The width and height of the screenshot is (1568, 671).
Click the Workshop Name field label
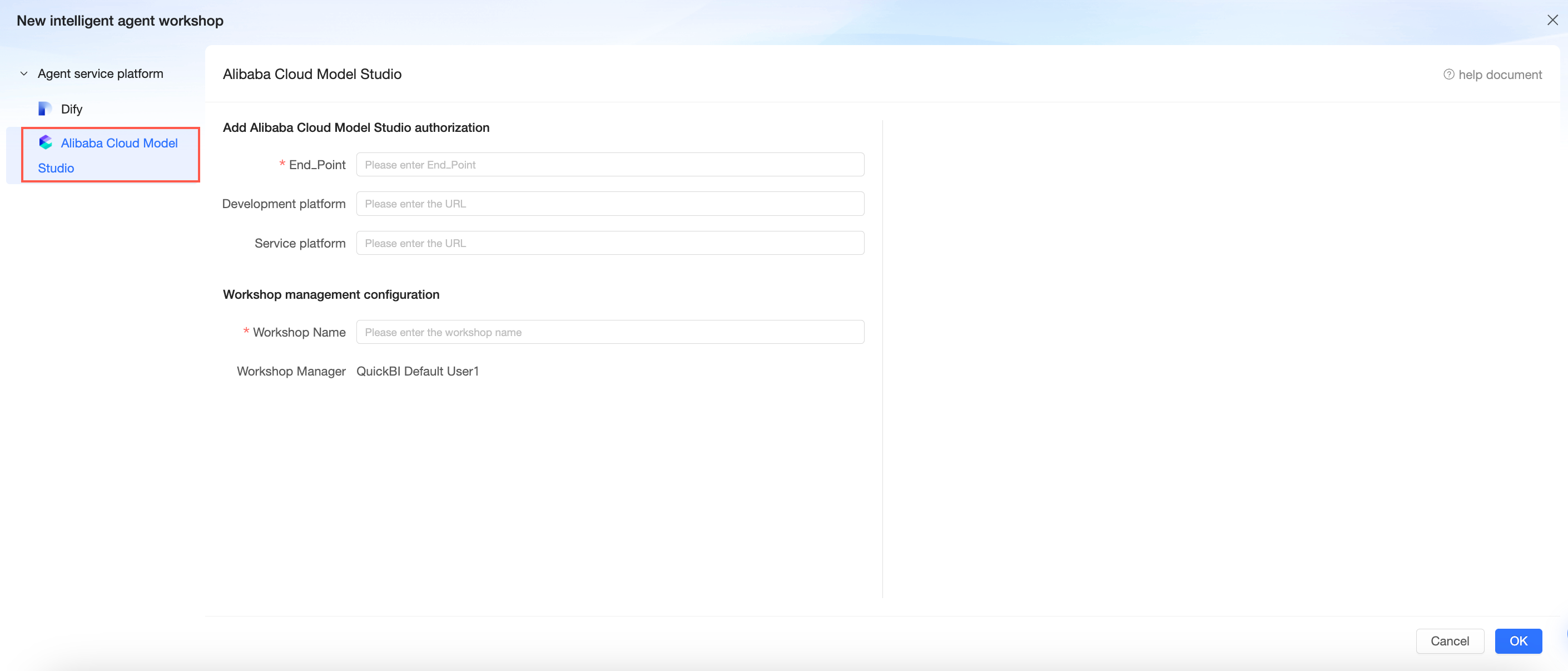click(299, 332)
